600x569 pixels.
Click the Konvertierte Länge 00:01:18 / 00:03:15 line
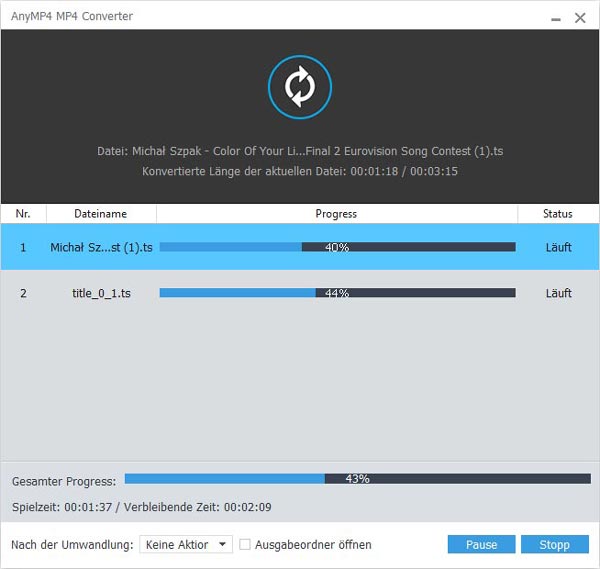(x=300, y=171)
